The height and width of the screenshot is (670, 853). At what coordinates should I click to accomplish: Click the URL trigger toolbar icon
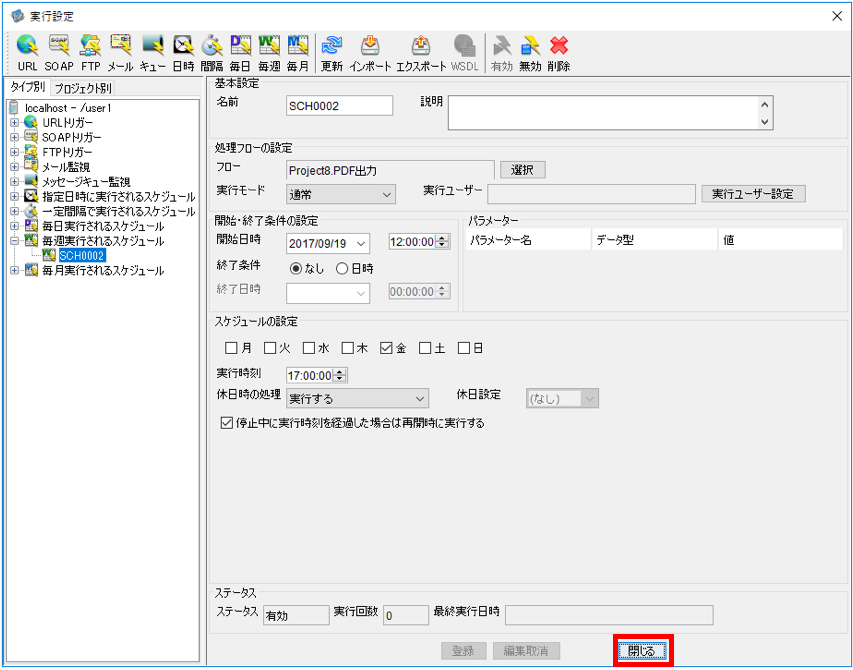click(x=27, y=53)
